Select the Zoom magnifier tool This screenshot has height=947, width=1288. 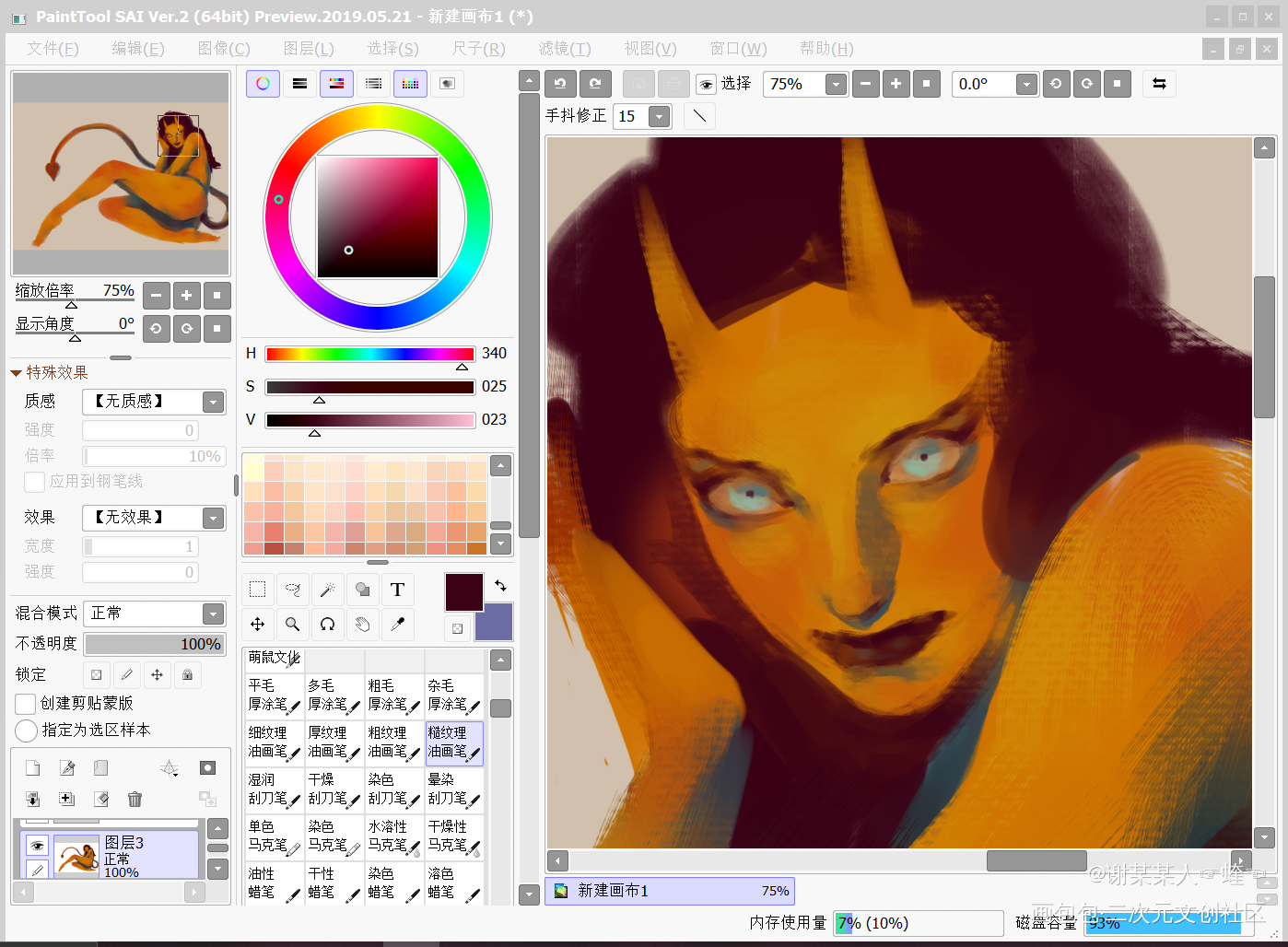coord(292,625)
